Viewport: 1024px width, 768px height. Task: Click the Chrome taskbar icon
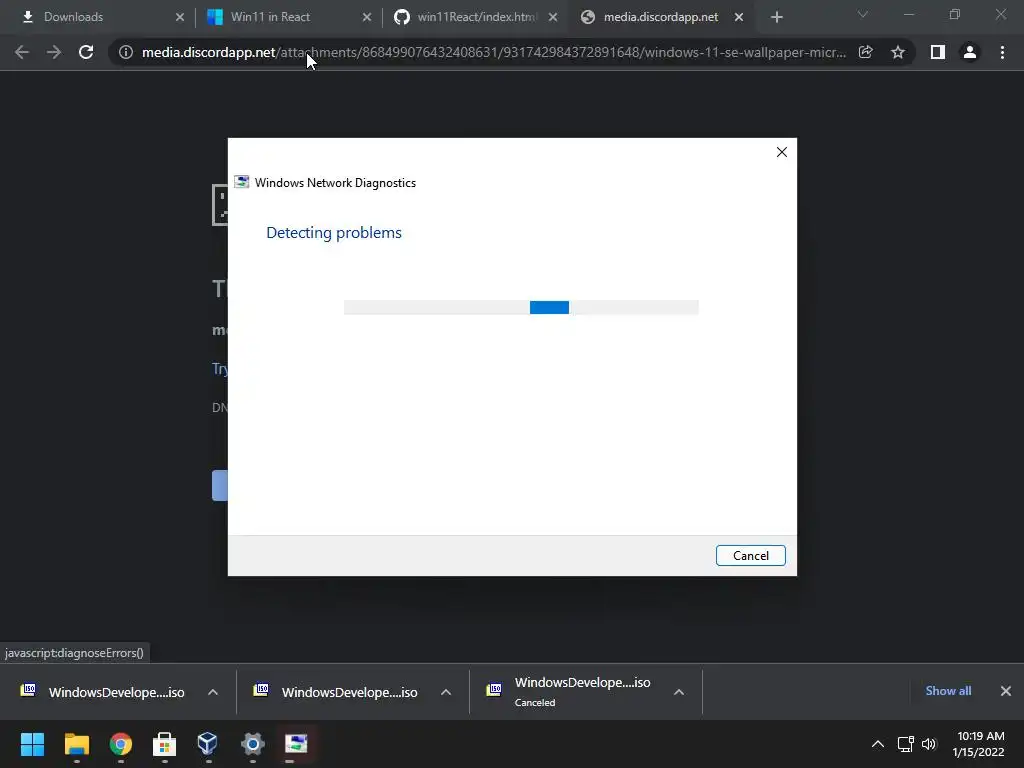(x=121, y=744)
